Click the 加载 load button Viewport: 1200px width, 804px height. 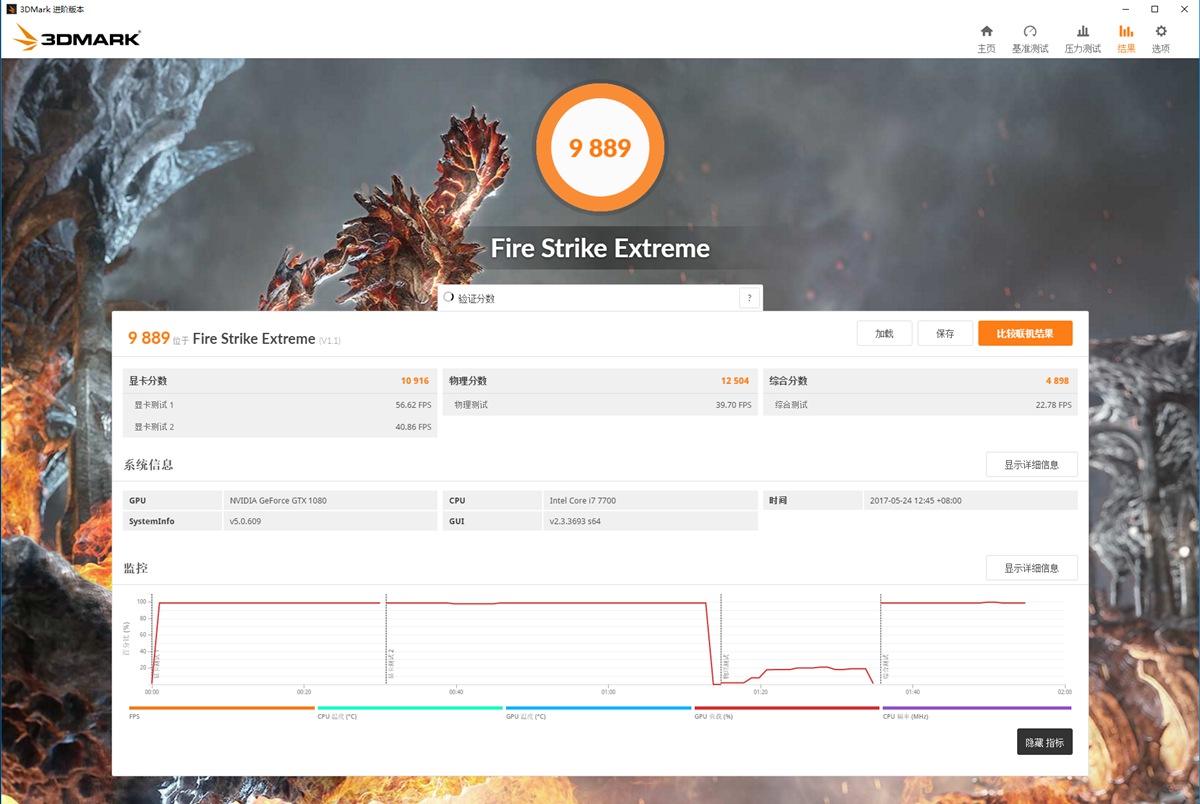(884, 334)
